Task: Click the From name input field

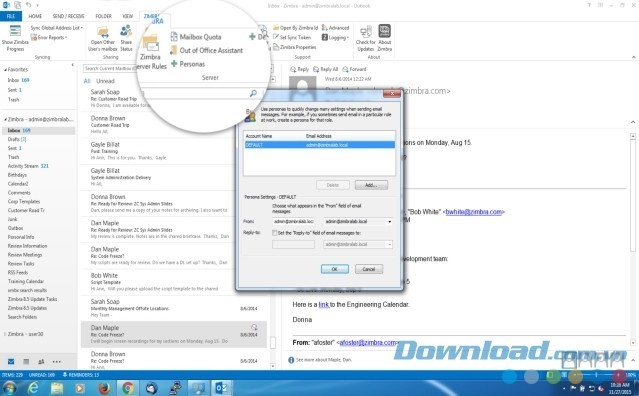Action: [x=293, y=222]
